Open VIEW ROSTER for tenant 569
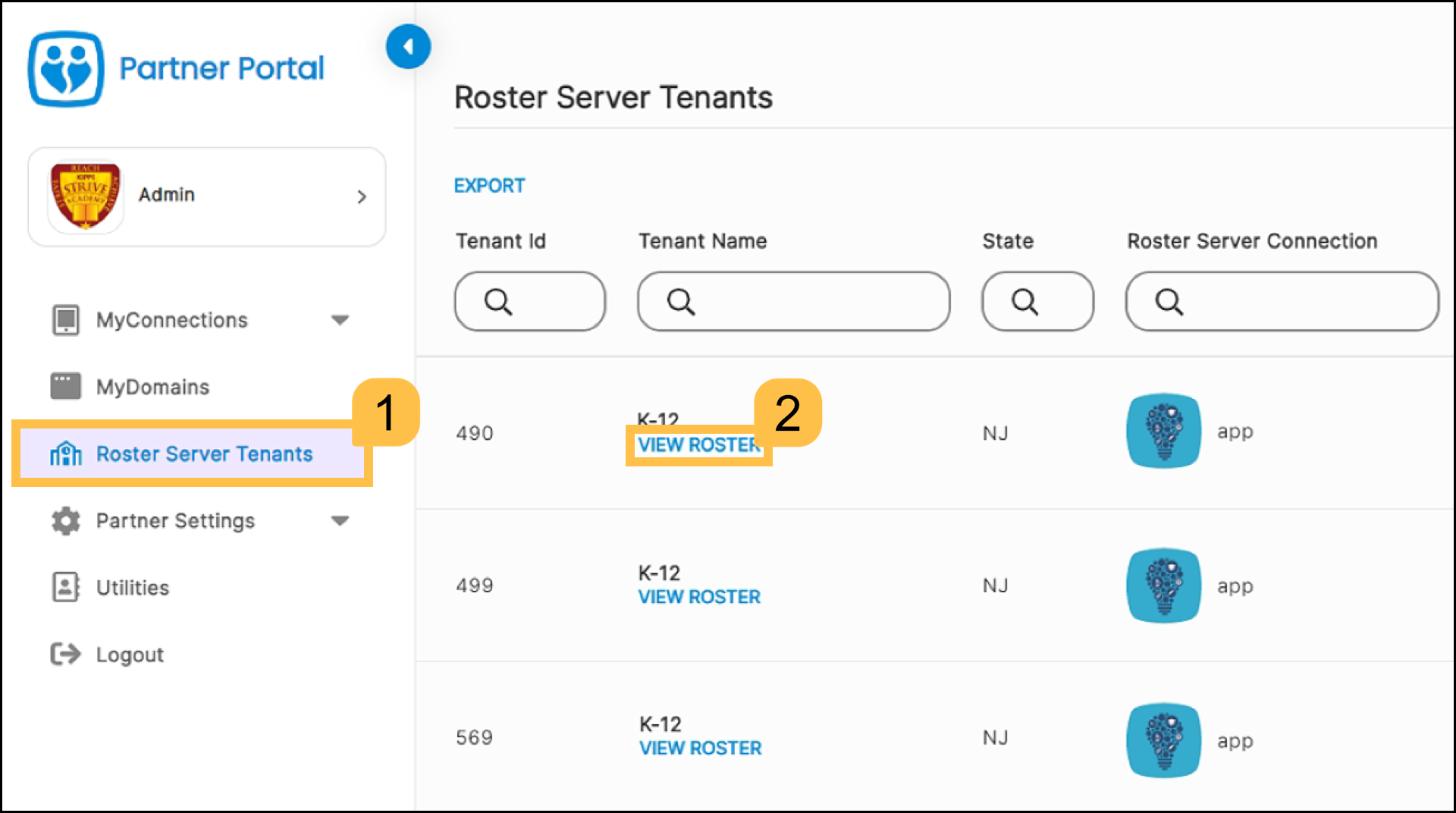 (700, 748)
